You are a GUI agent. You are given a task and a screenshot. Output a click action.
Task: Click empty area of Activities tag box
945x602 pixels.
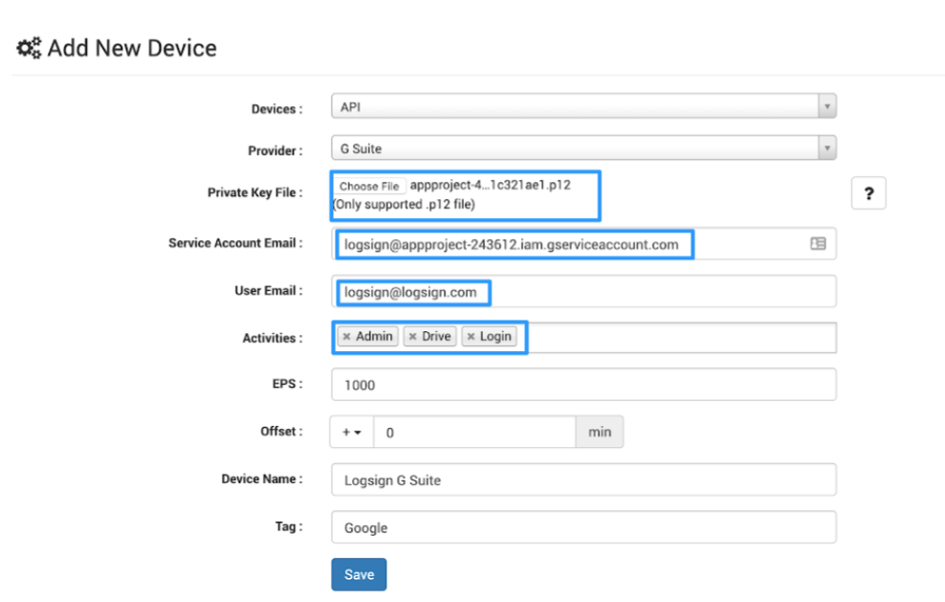(x=681, y=337)
